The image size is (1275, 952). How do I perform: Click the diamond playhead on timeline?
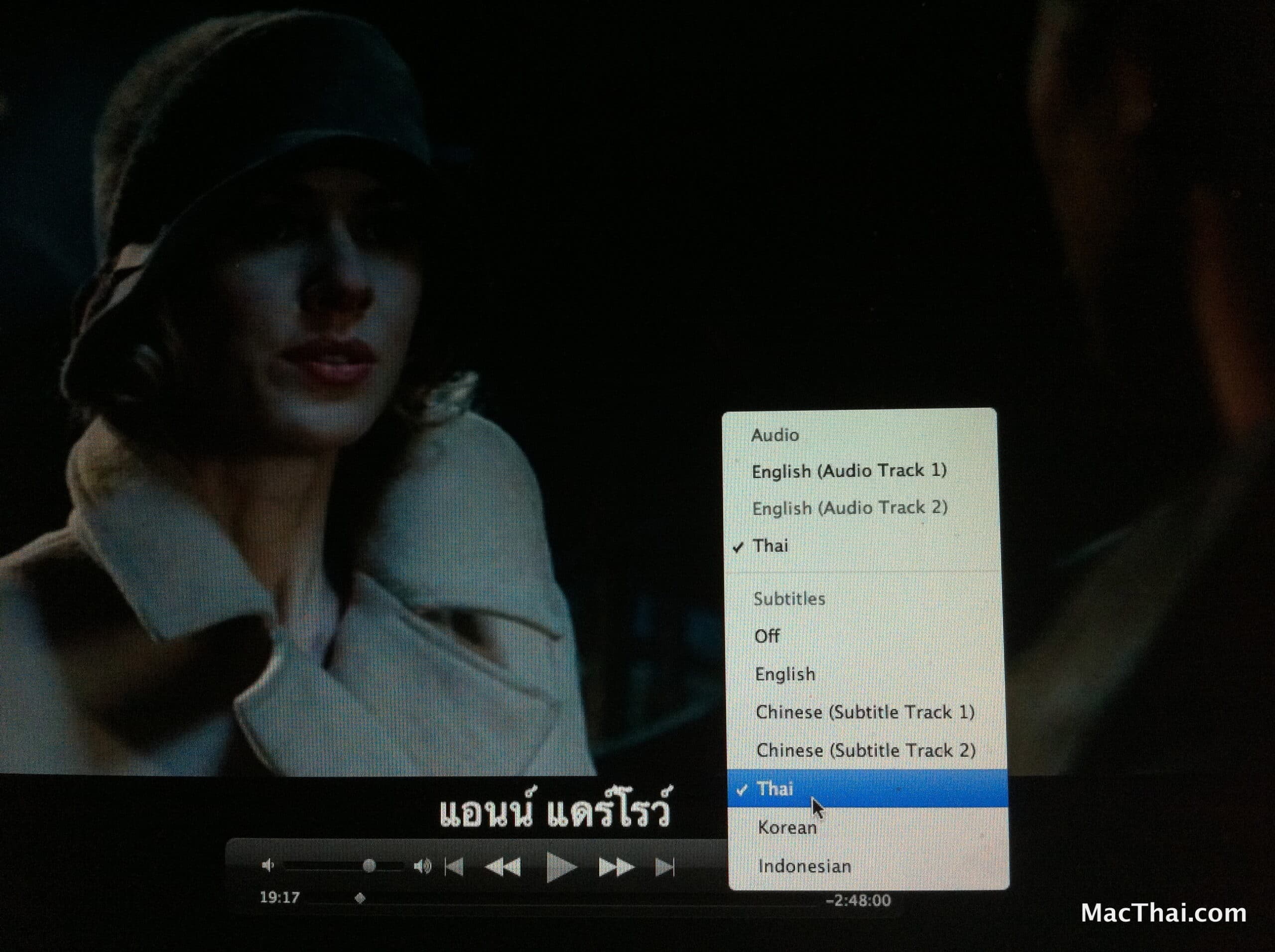[x=360, y=898]
